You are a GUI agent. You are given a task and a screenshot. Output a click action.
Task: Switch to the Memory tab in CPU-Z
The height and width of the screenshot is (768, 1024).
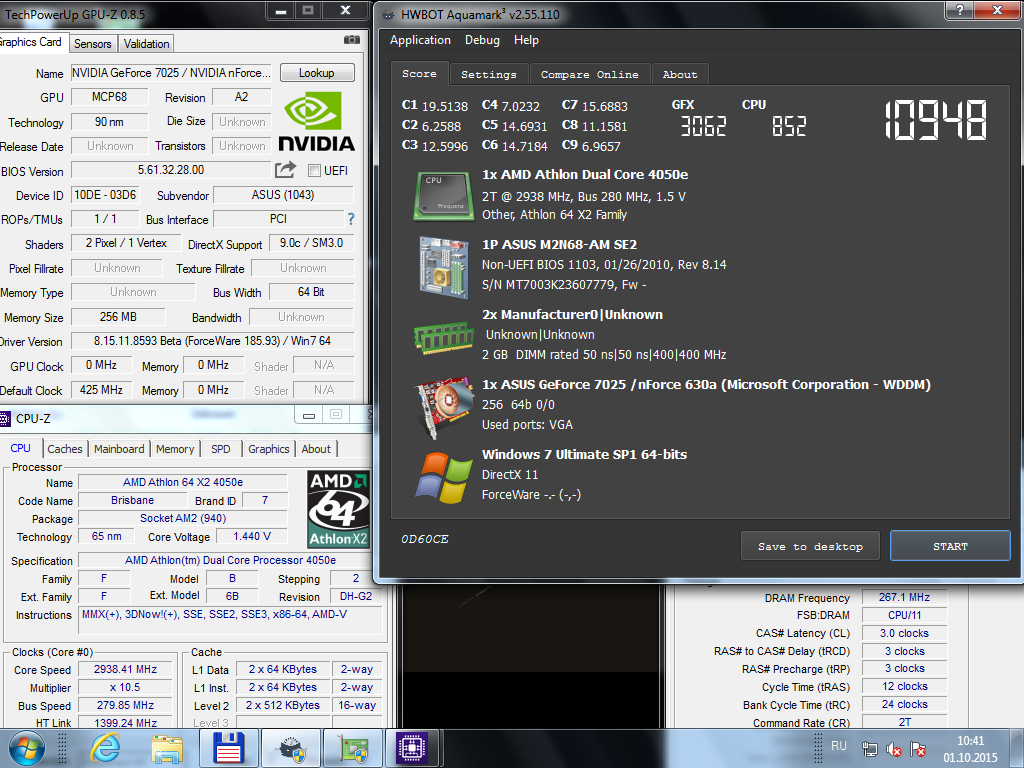174,449
